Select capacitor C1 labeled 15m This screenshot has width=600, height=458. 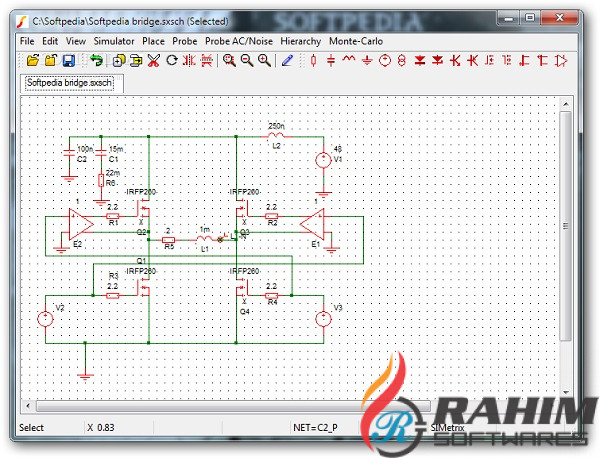click(x=101, y=153)
